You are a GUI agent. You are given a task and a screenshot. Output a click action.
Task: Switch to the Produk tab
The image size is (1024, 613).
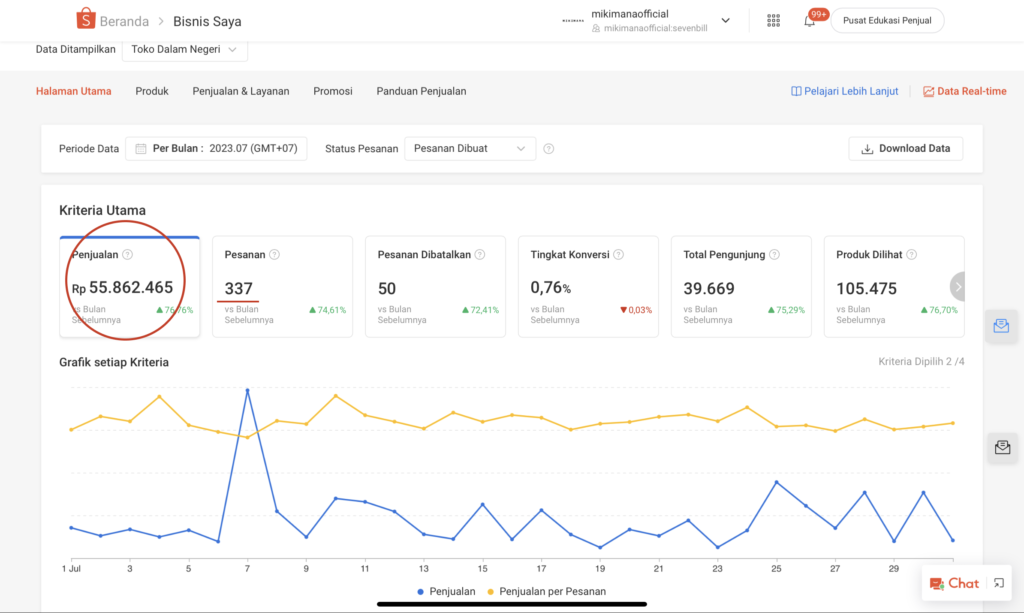pyautogui.click(x=152, y=91)
